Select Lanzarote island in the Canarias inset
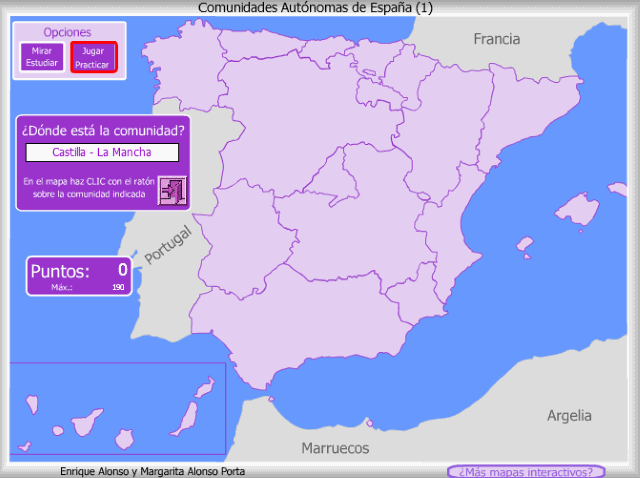Viewport: 640px width, 478px height. click(205, 388)
